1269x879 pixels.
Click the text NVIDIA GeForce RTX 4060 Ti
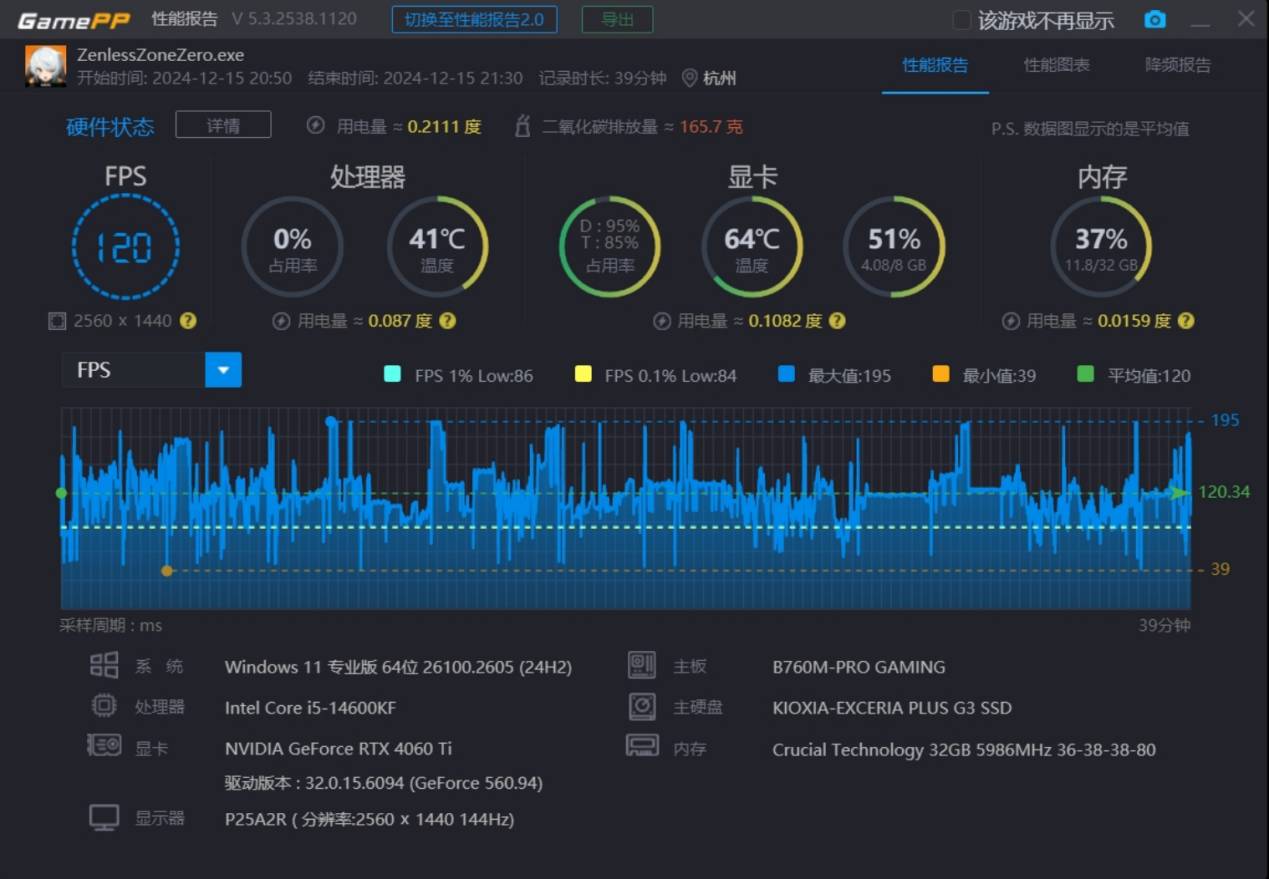(x=338, y=749)
